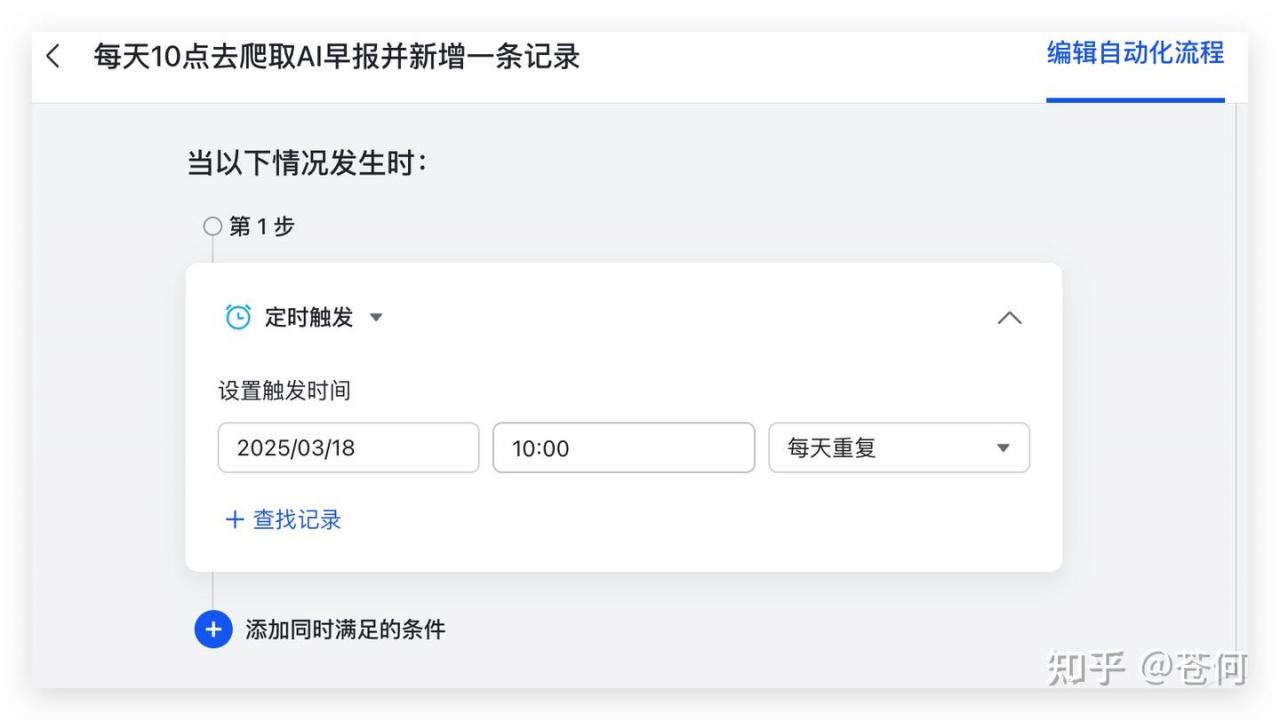Click the plus sign beside 查找记录
This screenshot has height=720, width=1280.
click(234, 519)
